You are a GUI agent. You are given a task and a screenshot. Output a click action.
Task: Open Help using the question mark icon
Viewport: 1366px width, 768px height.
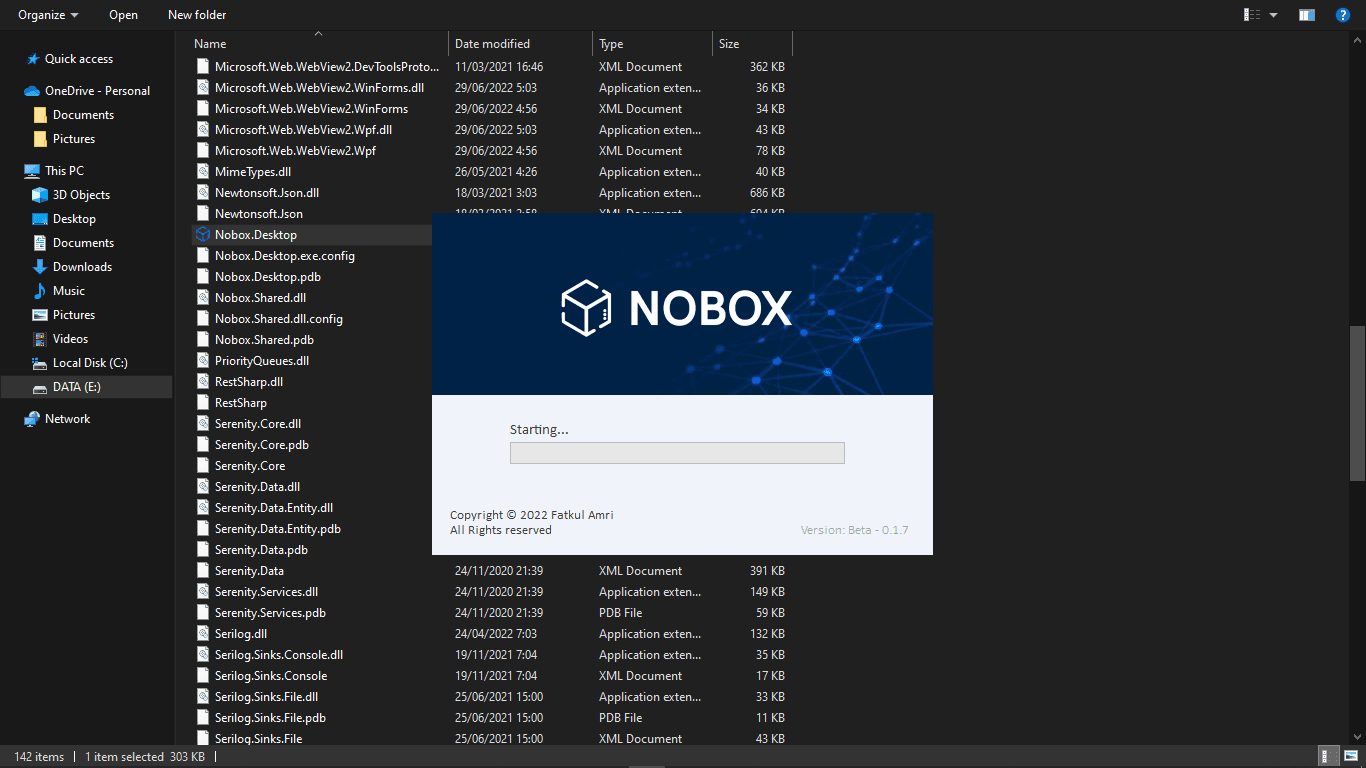click(x=1343, y=14)
